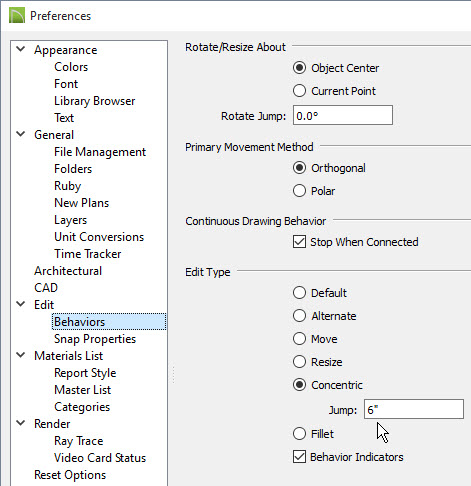Image resolution: width=471 pixels, height=486 pixels.
Task: Uncheck Stop When Connected checkbox
Action: coord(299,242)
